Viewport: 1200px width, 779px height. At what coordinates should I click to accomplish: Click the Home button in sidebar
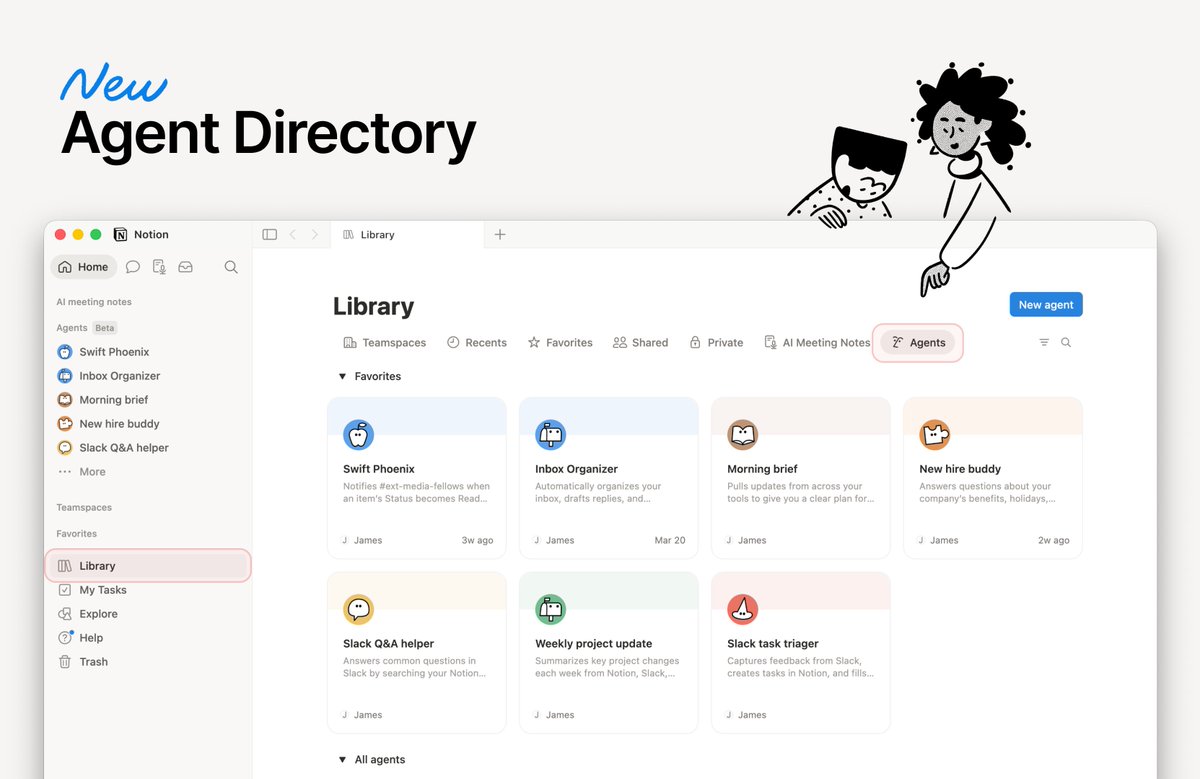83,267
